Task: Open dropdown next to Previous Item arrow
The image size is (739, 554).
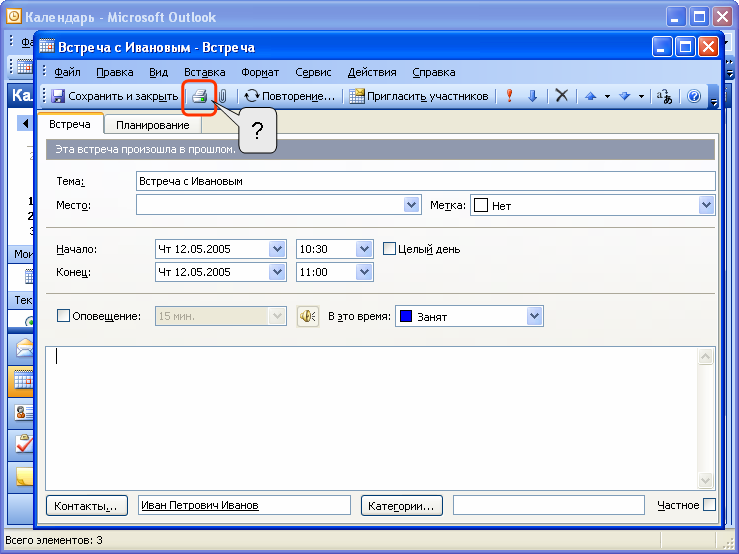Action: 607,97
